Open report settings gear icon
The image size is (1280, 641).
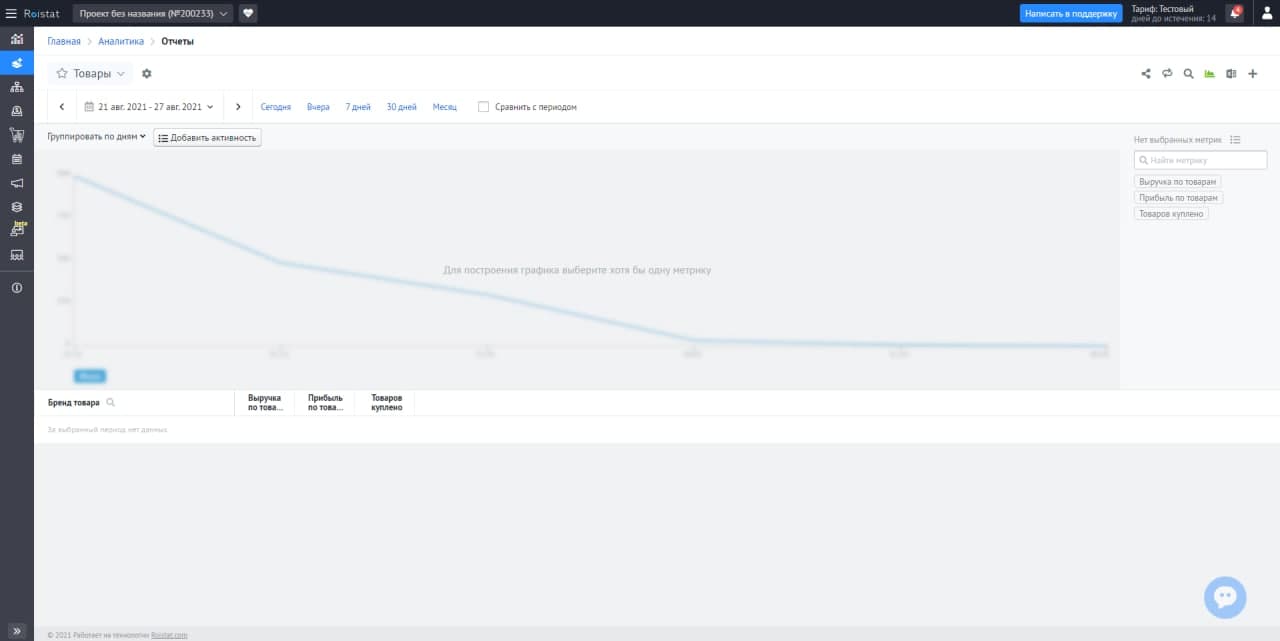pyautogui.click(x=147, y=73)
